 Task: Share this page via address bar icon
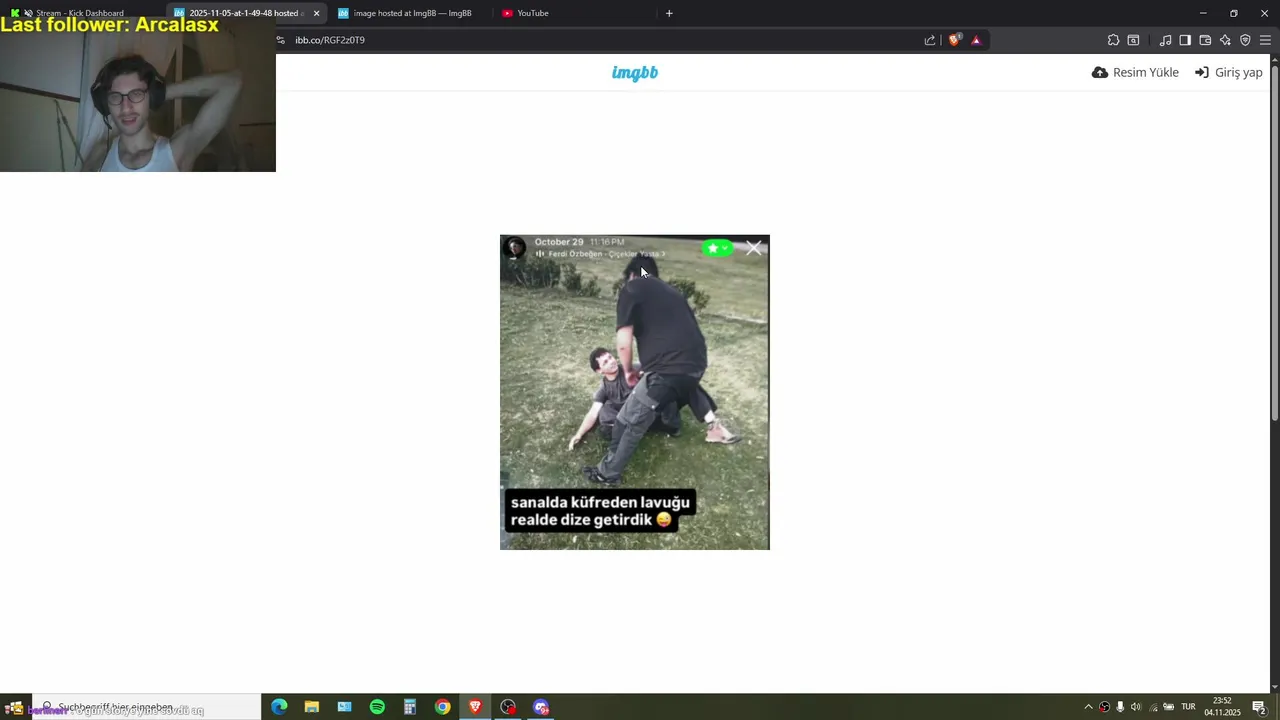pyautogui.click(x=930, y=40)
